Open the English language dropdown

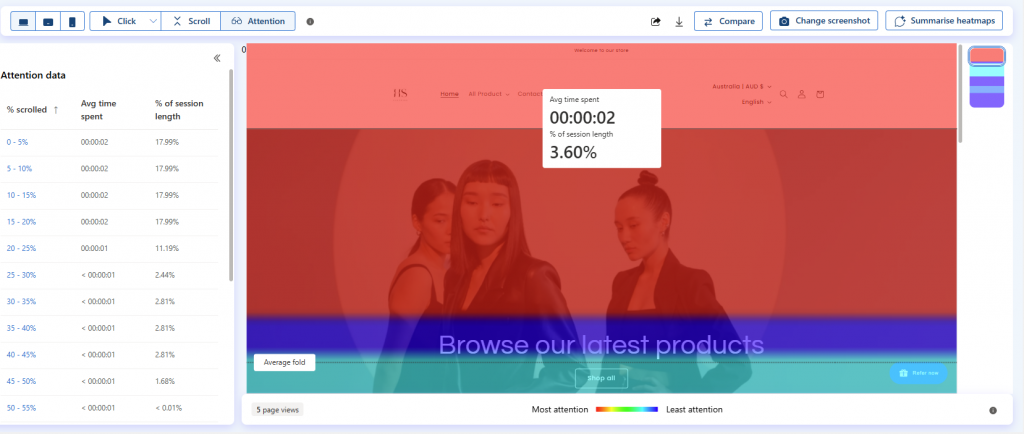click(x=755, y=102)
